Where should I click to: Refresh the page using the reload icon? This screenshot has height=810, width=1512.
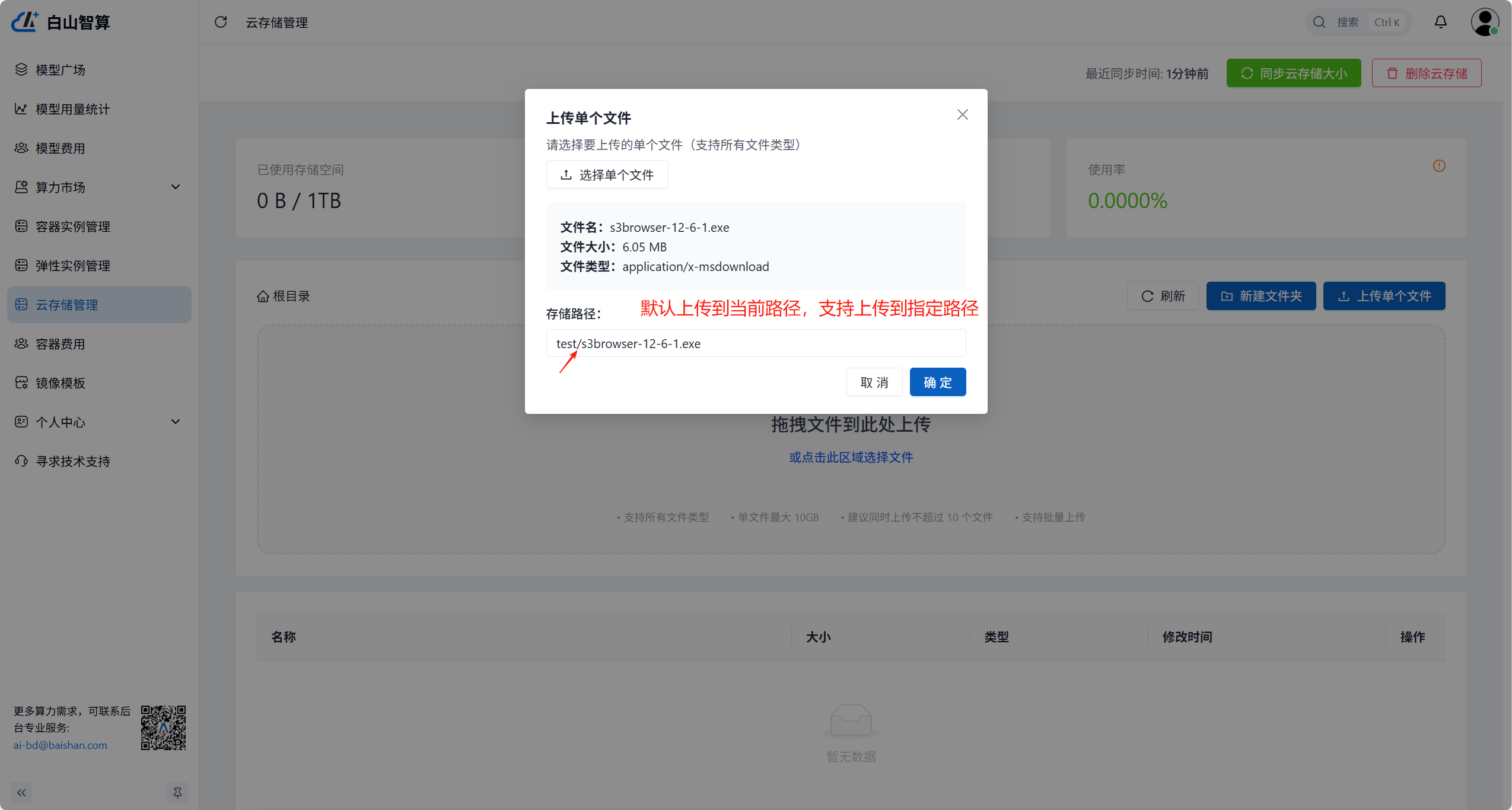[x=221, y=22]
